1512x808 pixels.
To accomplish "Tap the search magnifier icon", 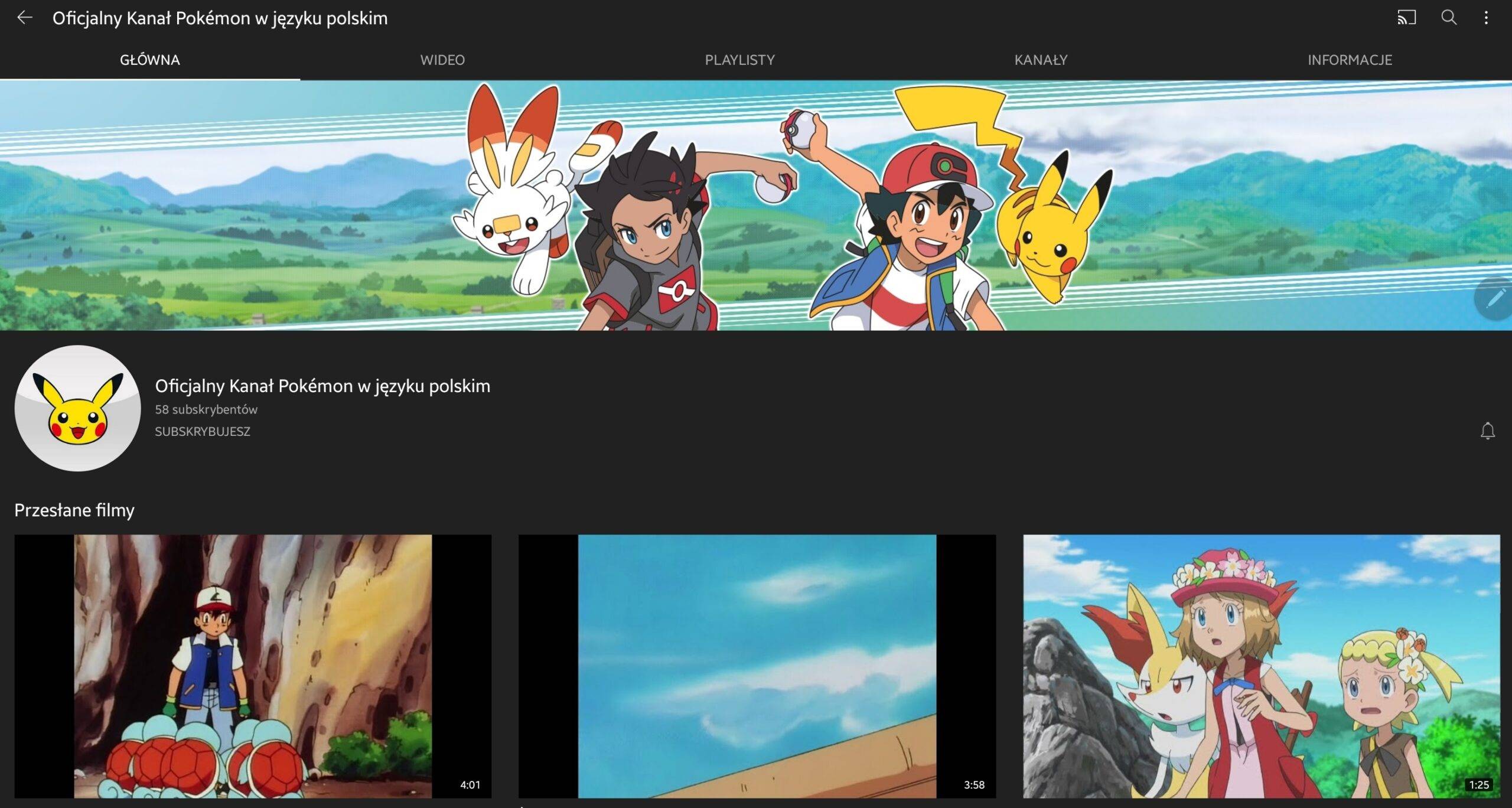I will (x=1448, y=18).
